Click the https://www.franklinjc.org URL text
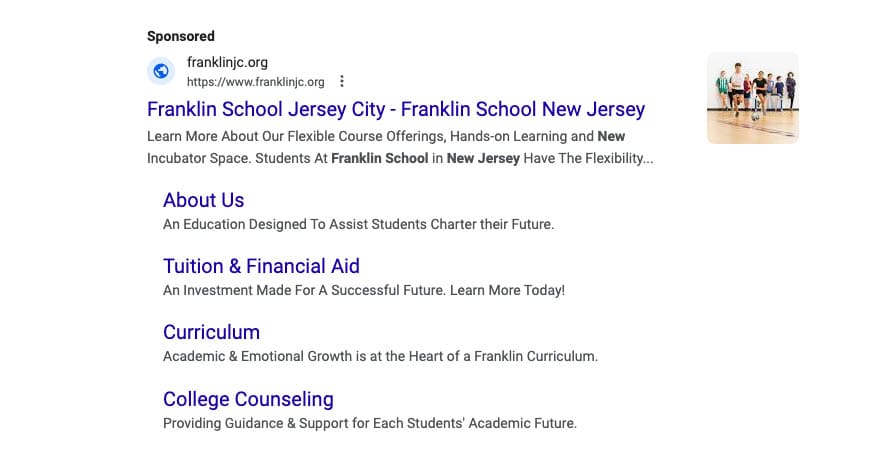Screen dimensions: 882x464 tap(255, 82)
